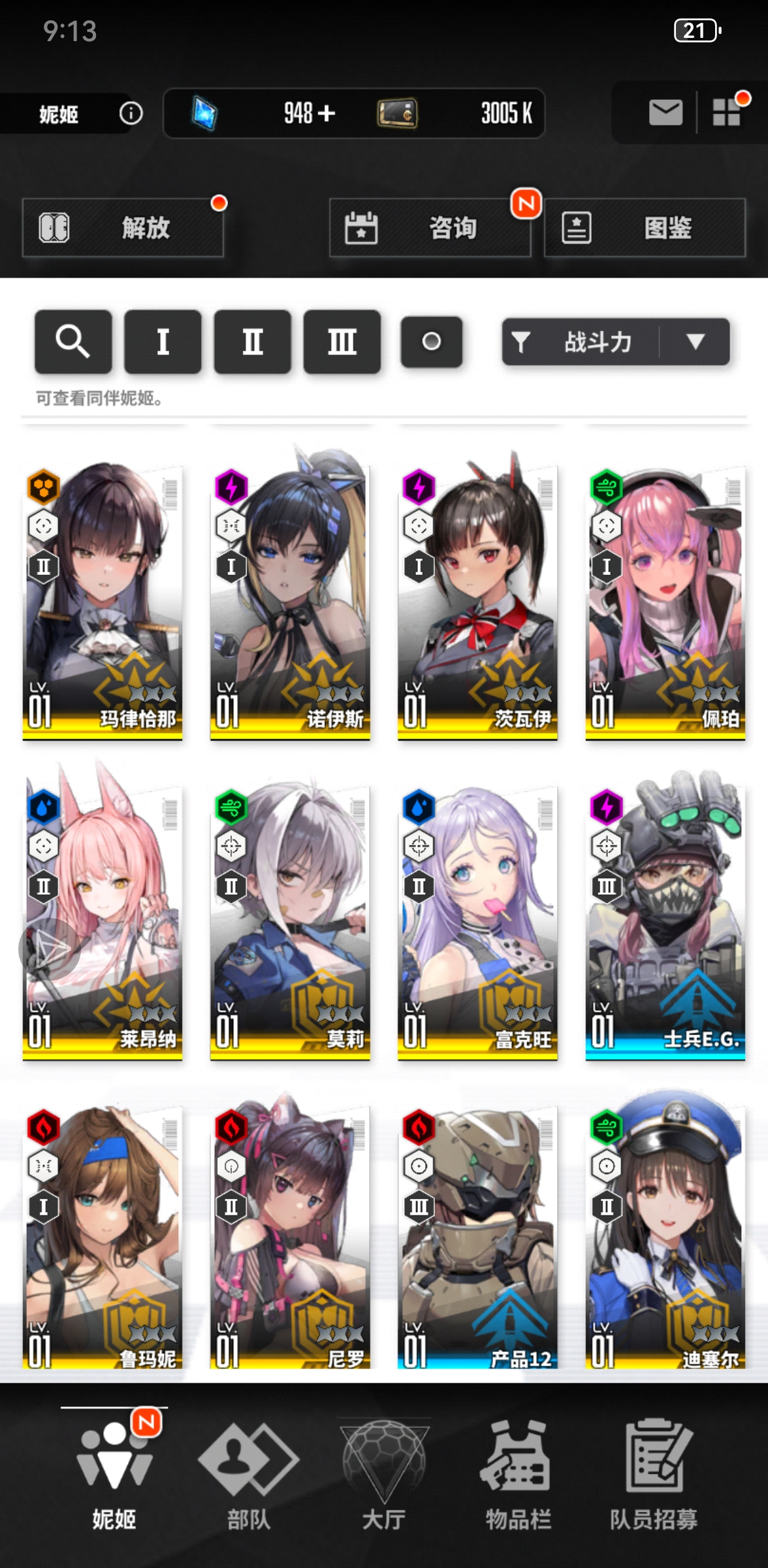768x1568 pixels.
Task: Tap the floating paper-plane icon
Action: pyautogui.click(x=50, y=949)
